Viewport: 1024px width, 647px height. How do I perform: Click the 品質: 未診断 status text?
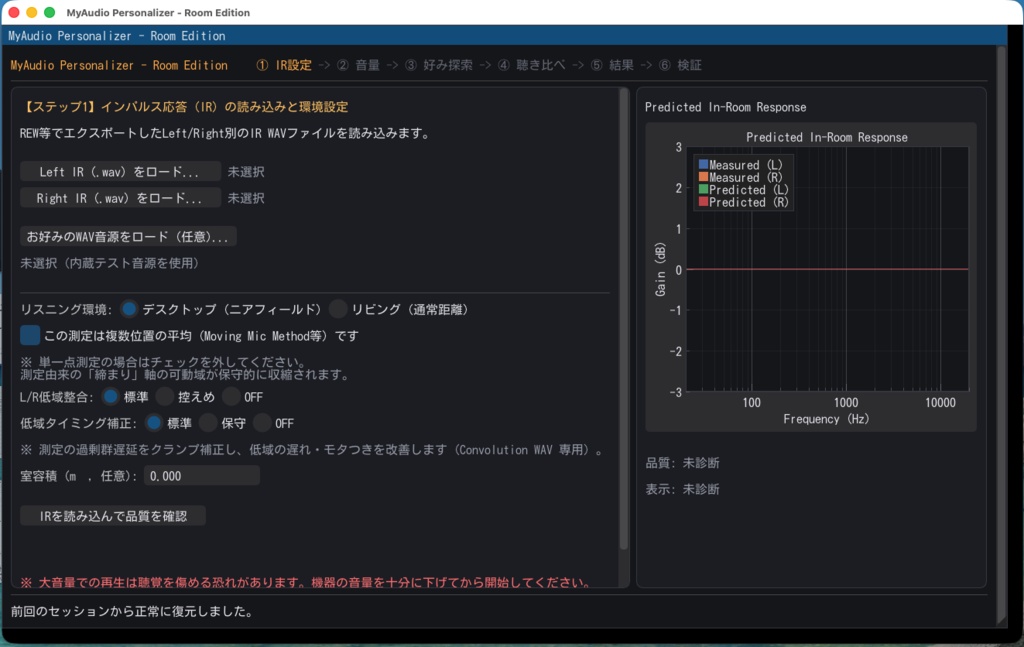682,463
